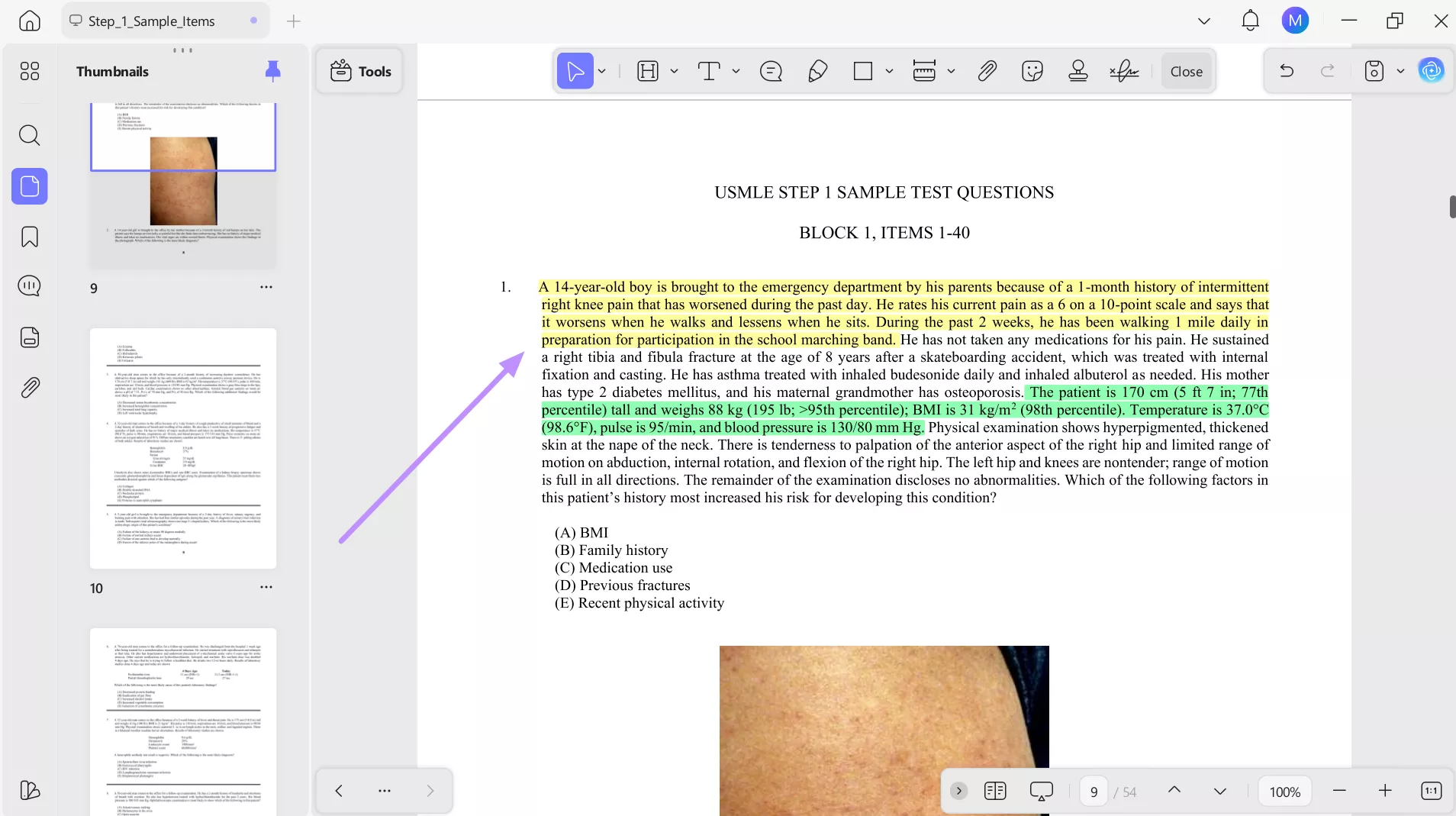Select the Highlight tool

click(648, 71)
